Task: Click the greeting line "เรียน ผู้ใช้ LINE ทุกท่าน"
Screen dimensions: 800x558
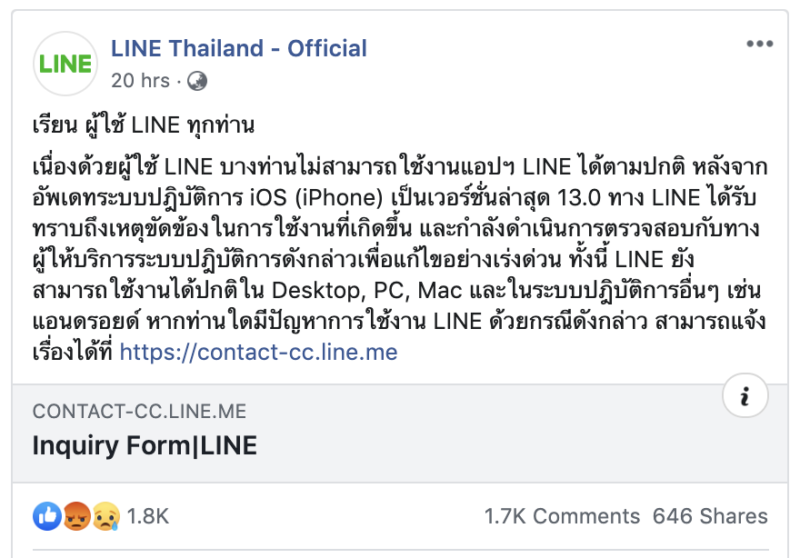Action: (x=142, y=125)
